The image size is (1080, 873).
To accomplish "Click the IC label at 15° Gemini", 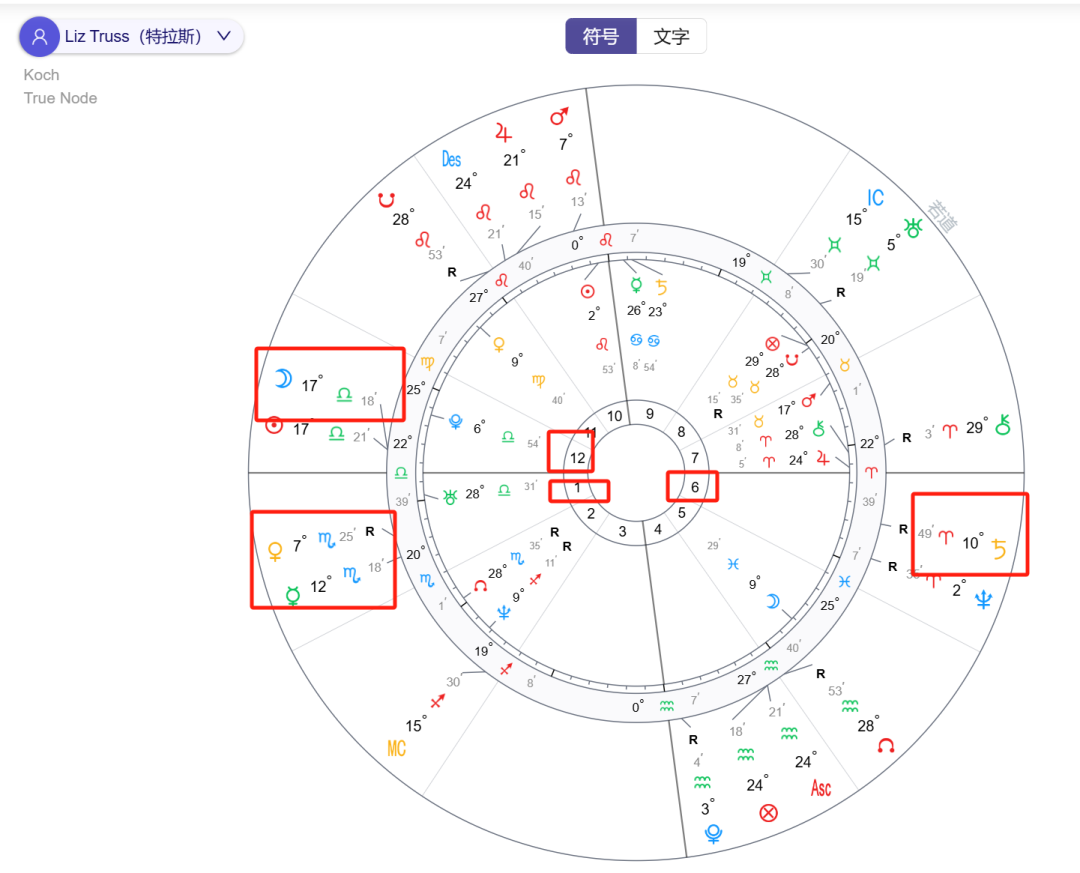I will click(x=875, y=198).
